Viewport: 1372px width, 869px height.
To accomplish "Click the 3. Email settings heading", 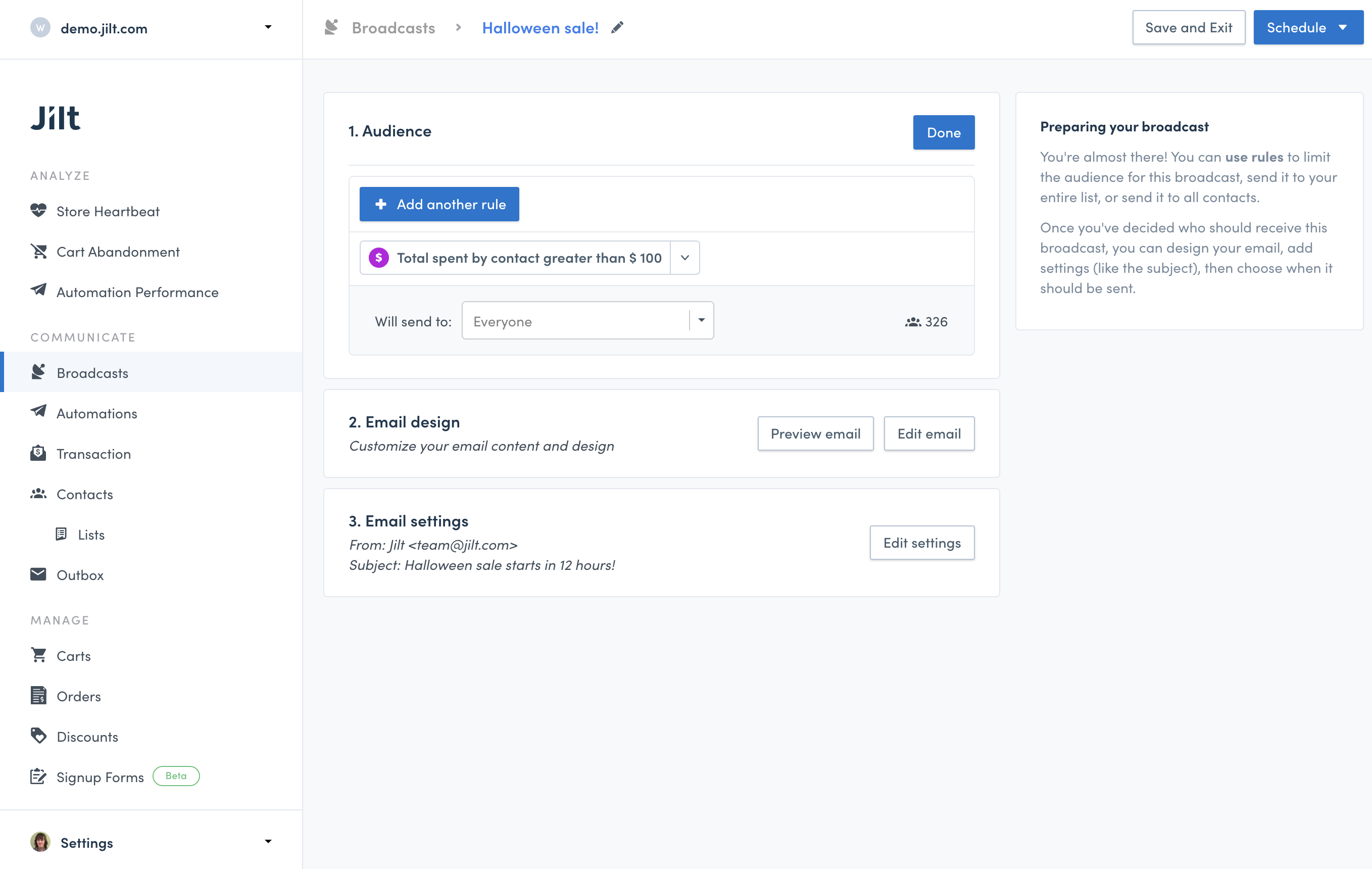I will [408, 521].
